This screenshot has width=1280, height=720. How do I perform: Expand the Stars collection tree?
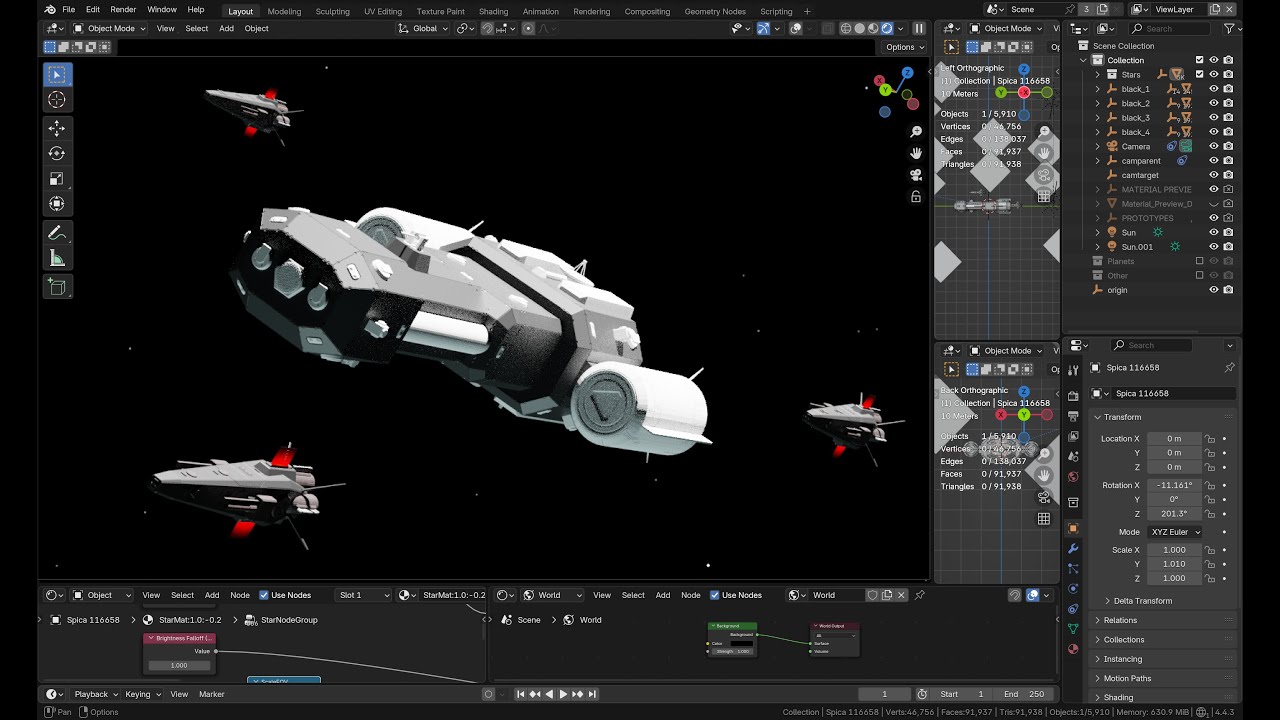point(1097,74)
